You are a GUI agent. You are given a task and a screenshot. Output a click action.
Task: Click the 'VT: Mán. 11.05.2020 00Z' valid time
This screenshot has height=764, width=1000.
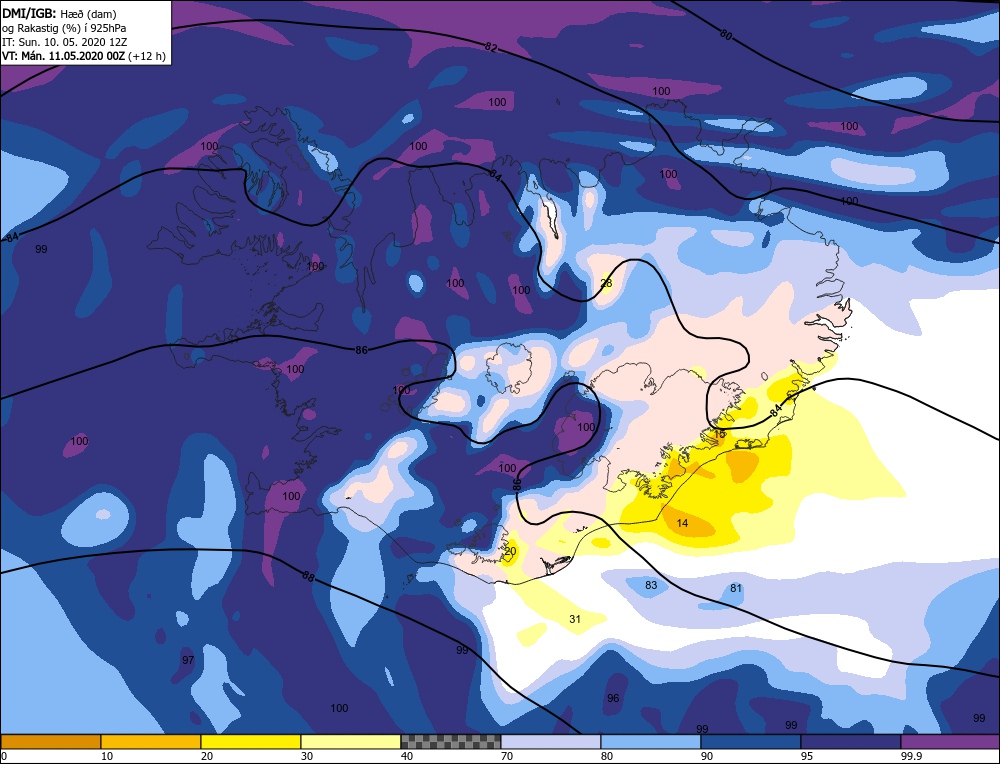click(64, 56)
